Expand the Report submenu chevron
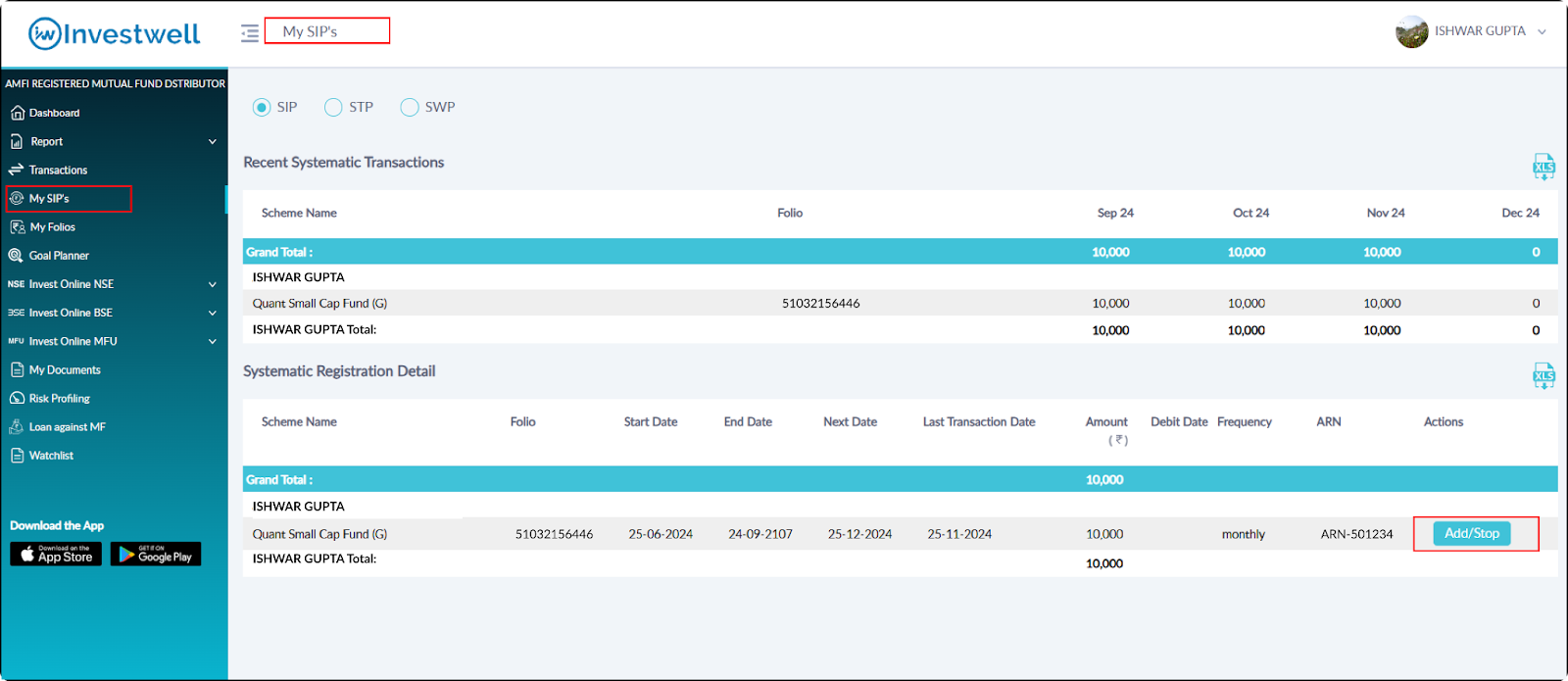This screenshot has width=1568, height=681. 213,141
